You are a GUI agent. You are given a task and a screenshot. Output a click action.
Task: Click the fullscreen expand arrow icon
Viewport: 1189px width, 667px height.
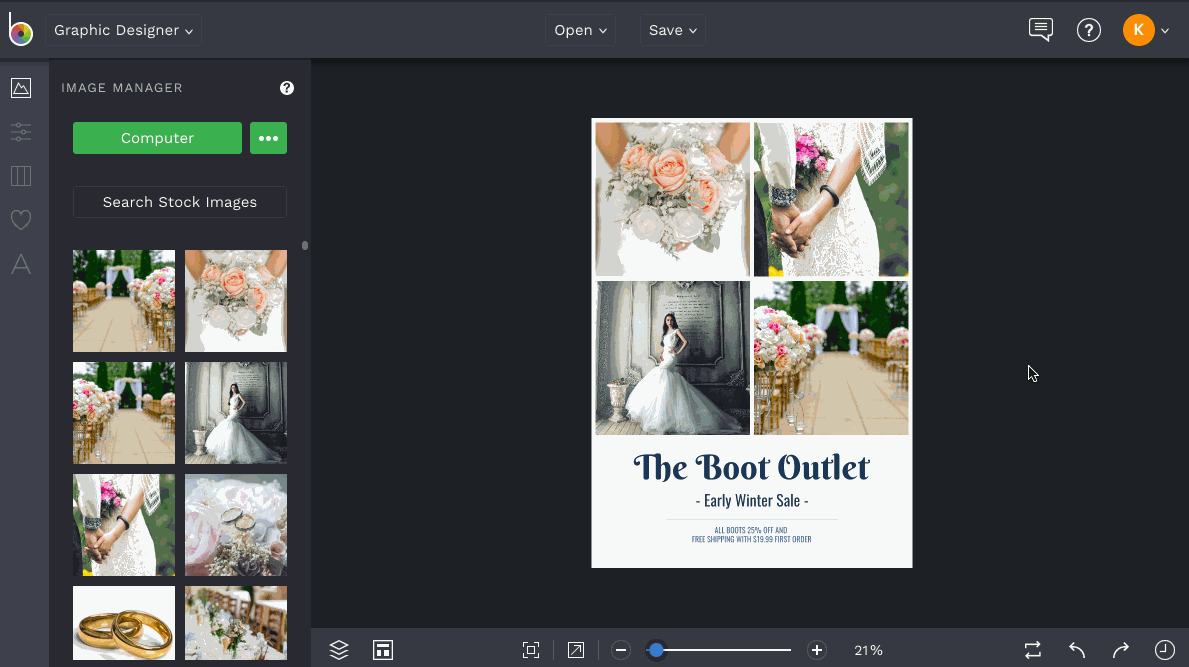pos(576,650)
